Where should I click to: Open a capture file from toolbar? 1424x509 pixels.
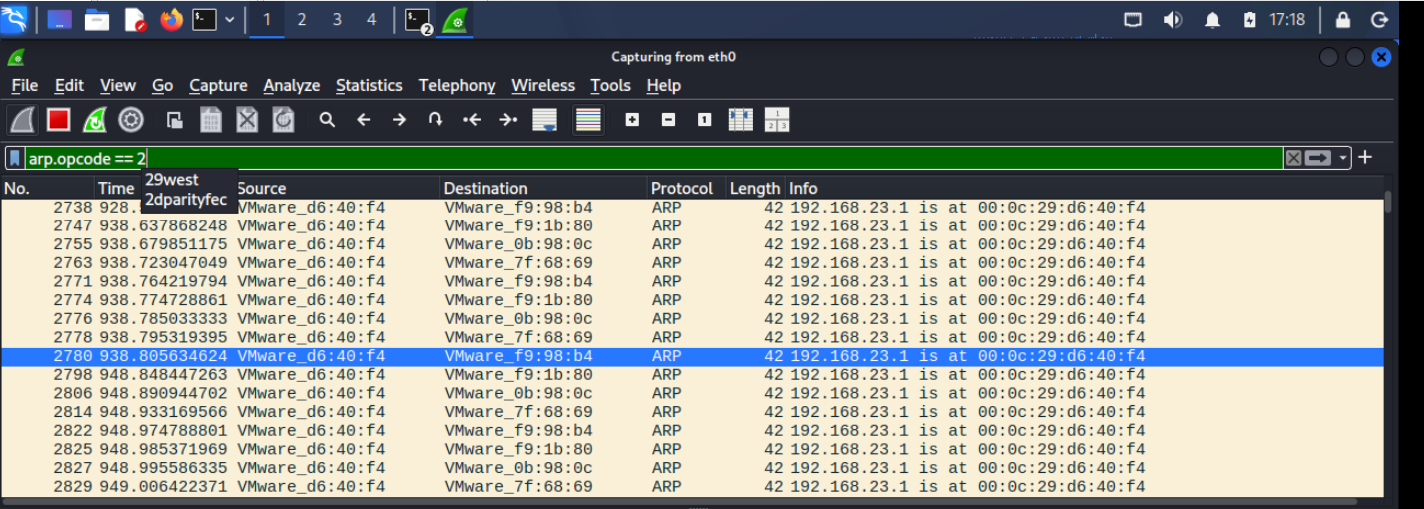click(174, 120)
